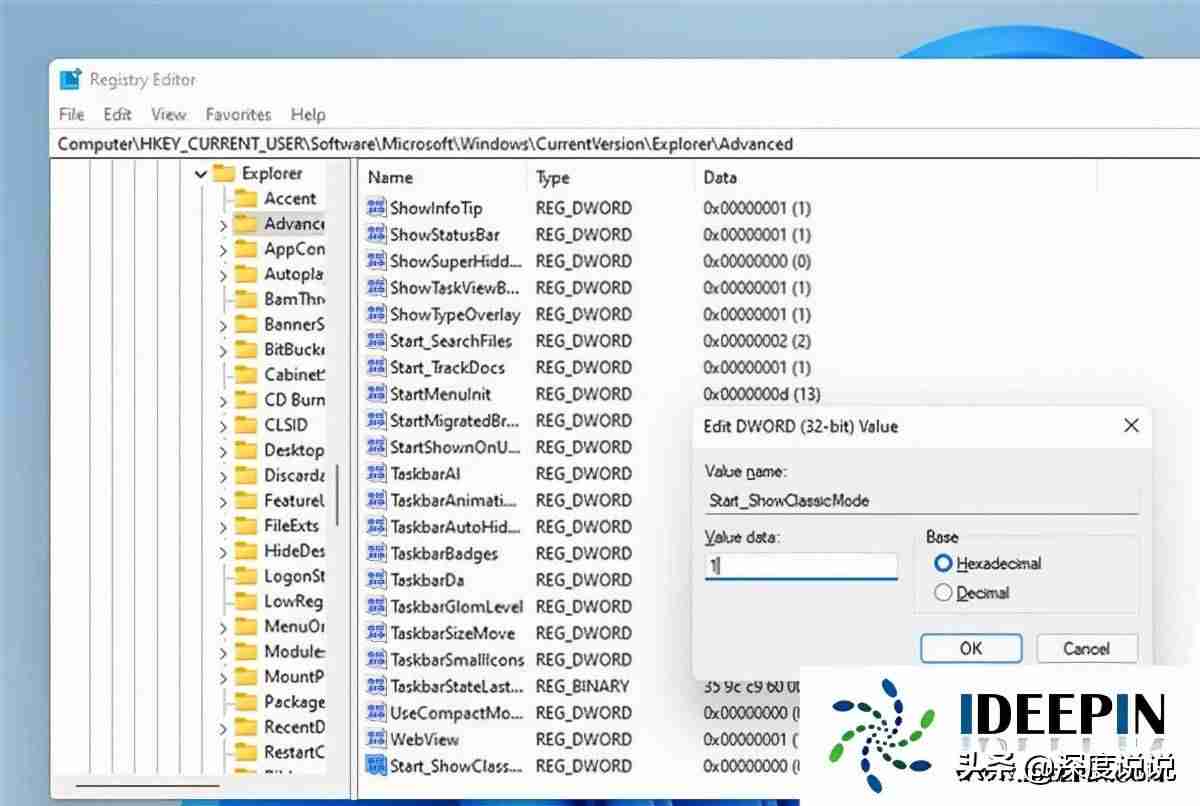Click the Registry Editor app icon in title bar
Screen dimensions: 1200x806
[70, 79]
